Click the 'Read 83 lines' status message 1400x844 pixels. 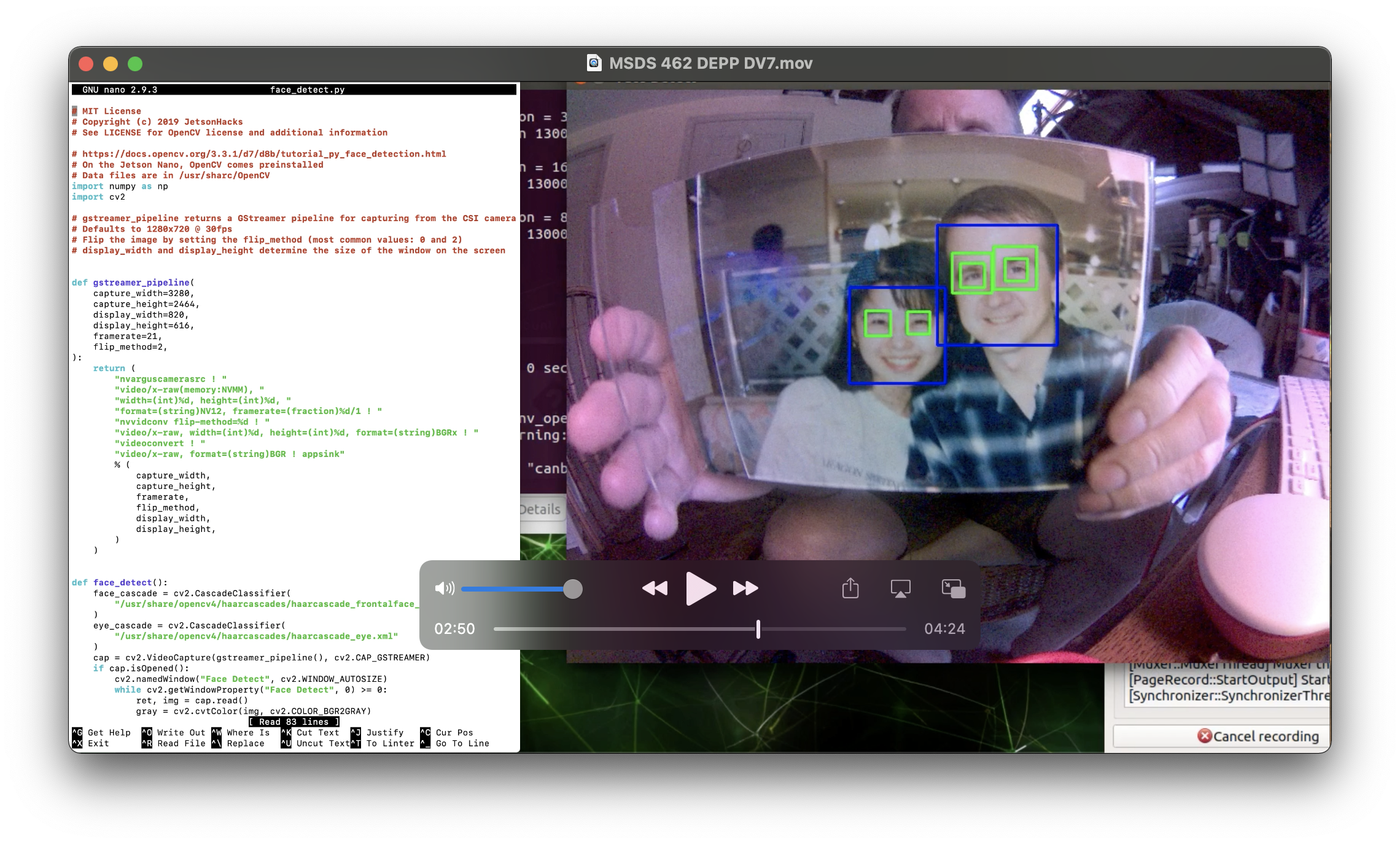click(294, 722)
